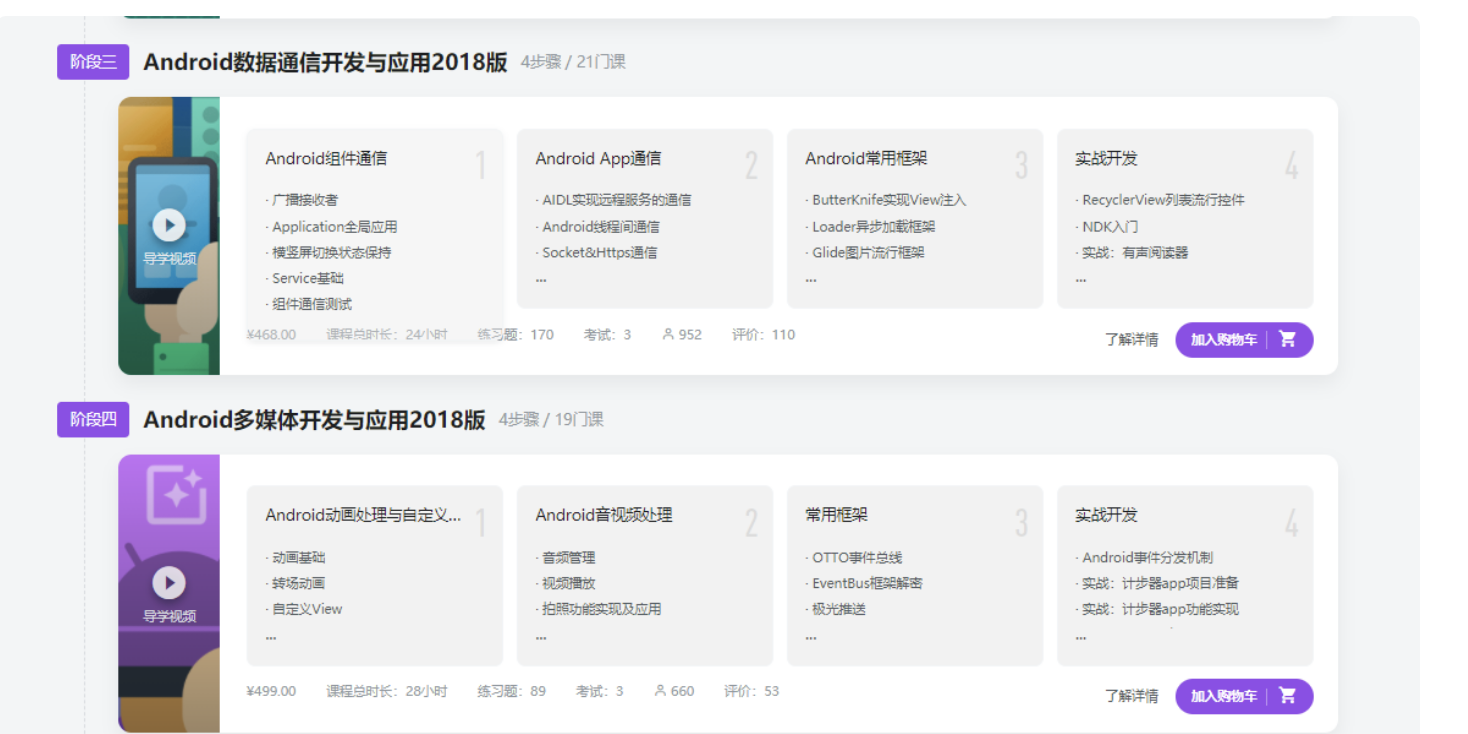The width and height of the screenshot is (1468, 734).
Task: Click the 评价：110 stat
Action: (x=763, y=335)
